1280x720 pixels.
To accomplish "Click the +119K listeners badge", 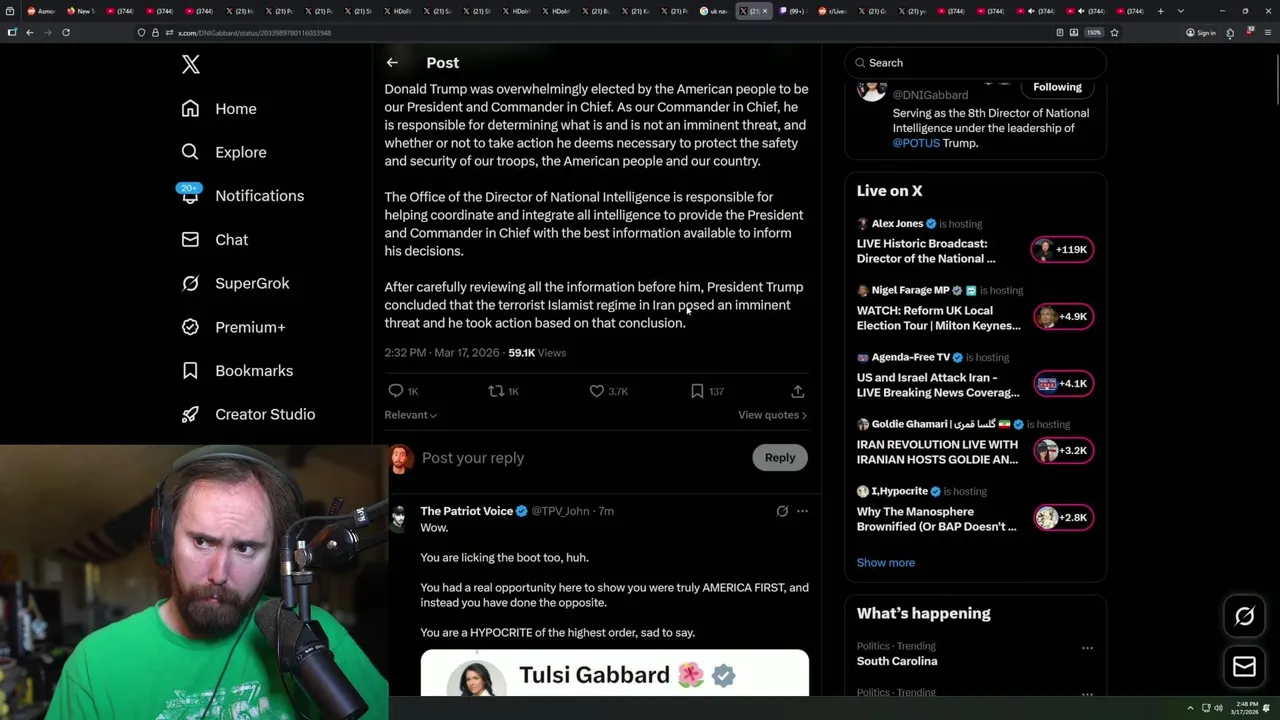I will (1063, 250).
